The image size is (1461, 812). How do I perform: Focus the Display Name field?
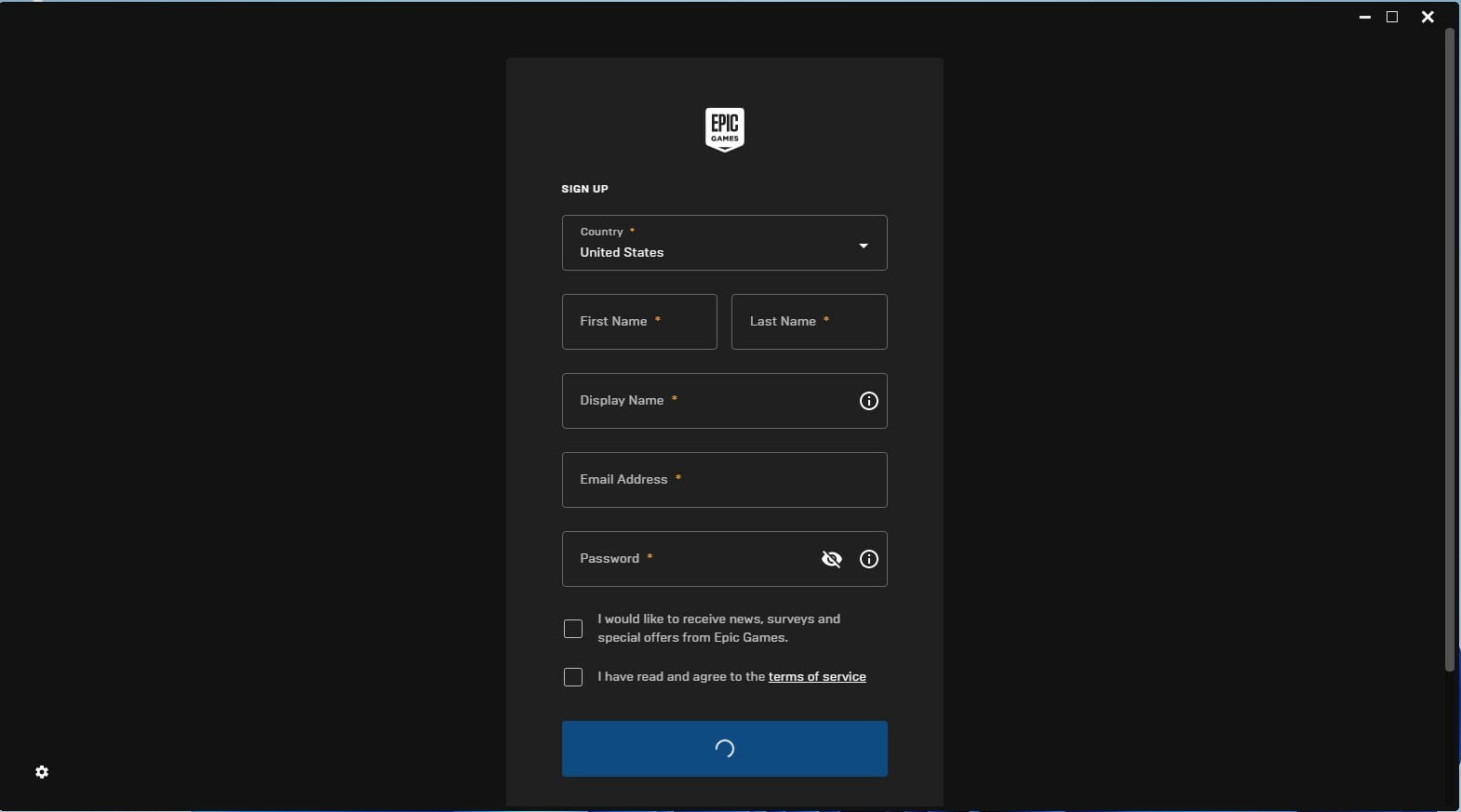point(724,401)
